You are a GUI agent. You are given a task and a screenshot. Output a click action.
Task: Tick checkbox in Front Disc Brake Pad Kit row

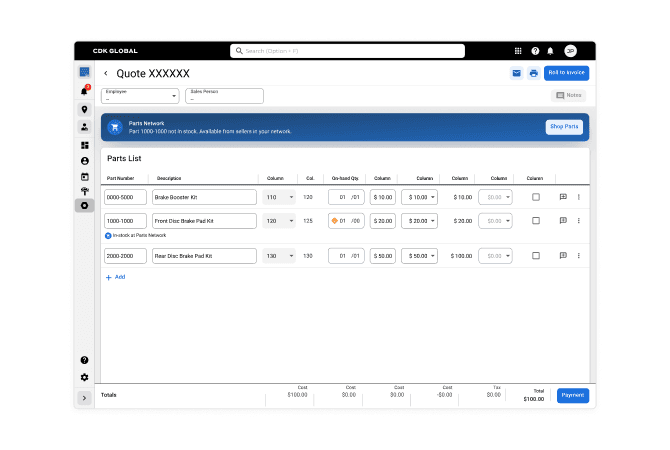click(536, 221)
